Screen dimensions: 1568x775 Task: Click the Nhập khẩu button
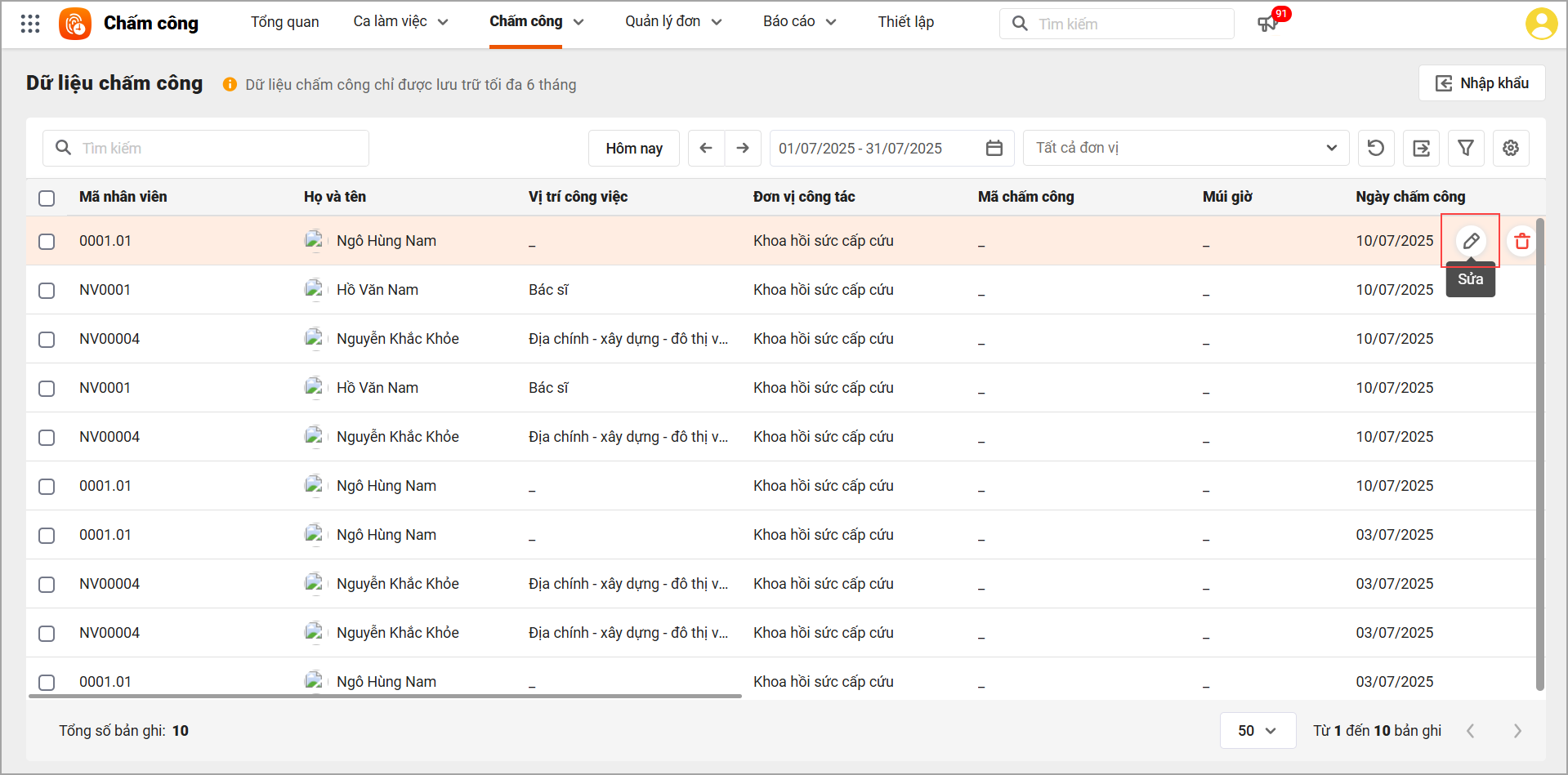click(1481, 83)
